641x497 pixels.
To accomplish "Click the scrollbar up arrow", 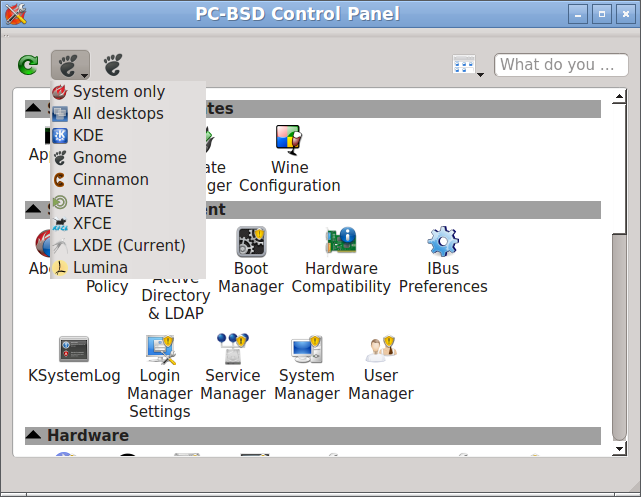I will tap(619, 96).
